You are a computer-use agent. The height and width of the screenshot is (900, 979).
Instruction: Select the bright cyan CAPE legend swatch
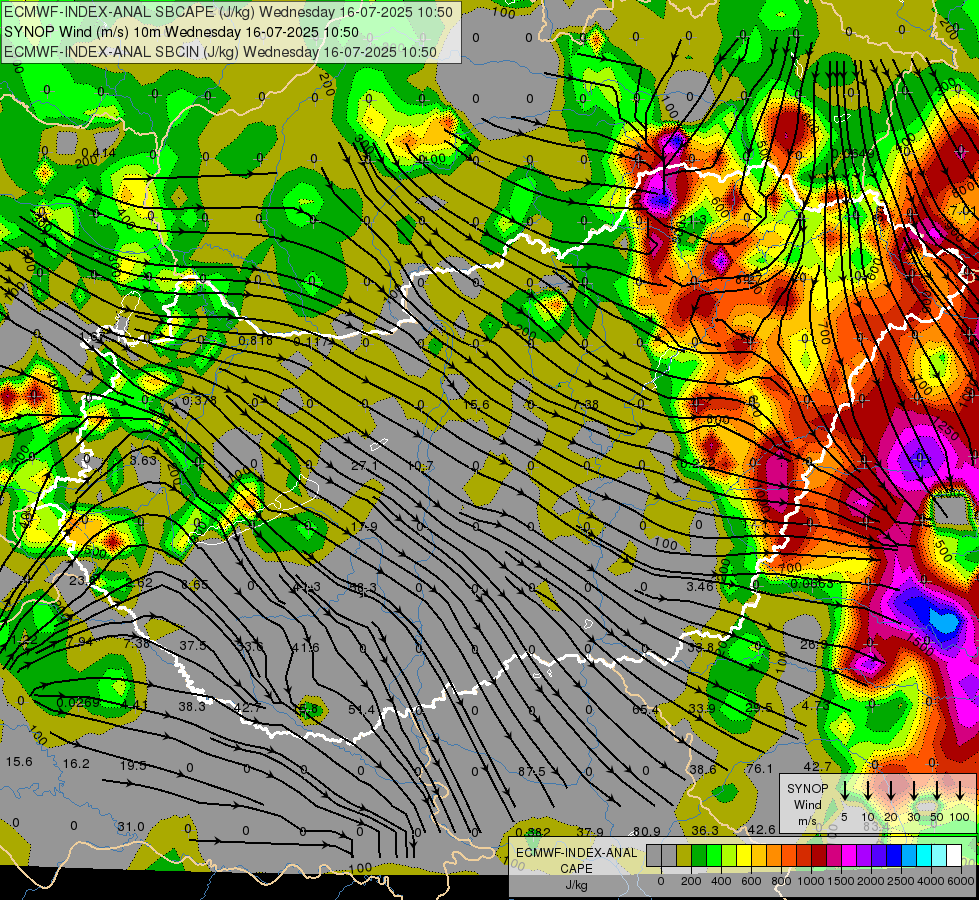(x=923, y=855)
